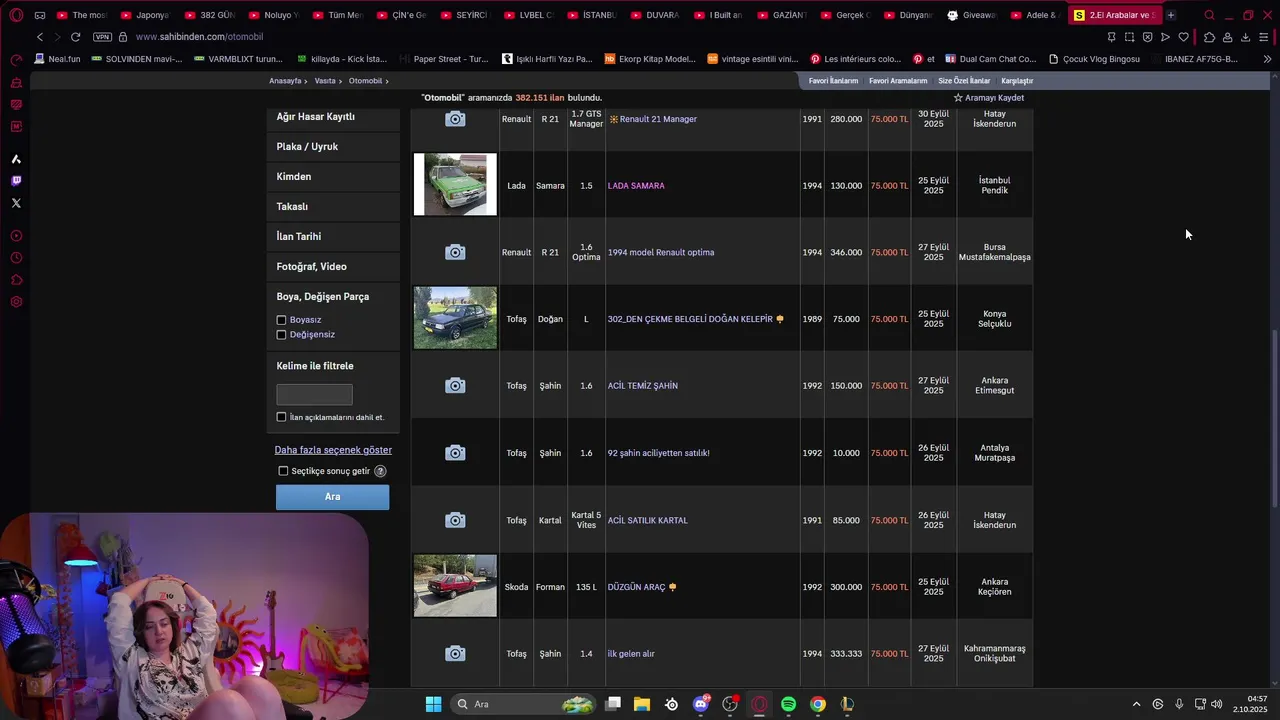The height and width of the screenshot is (720, 1280).
Task: Open Discord from the taskbar
Action: point(701,704)
